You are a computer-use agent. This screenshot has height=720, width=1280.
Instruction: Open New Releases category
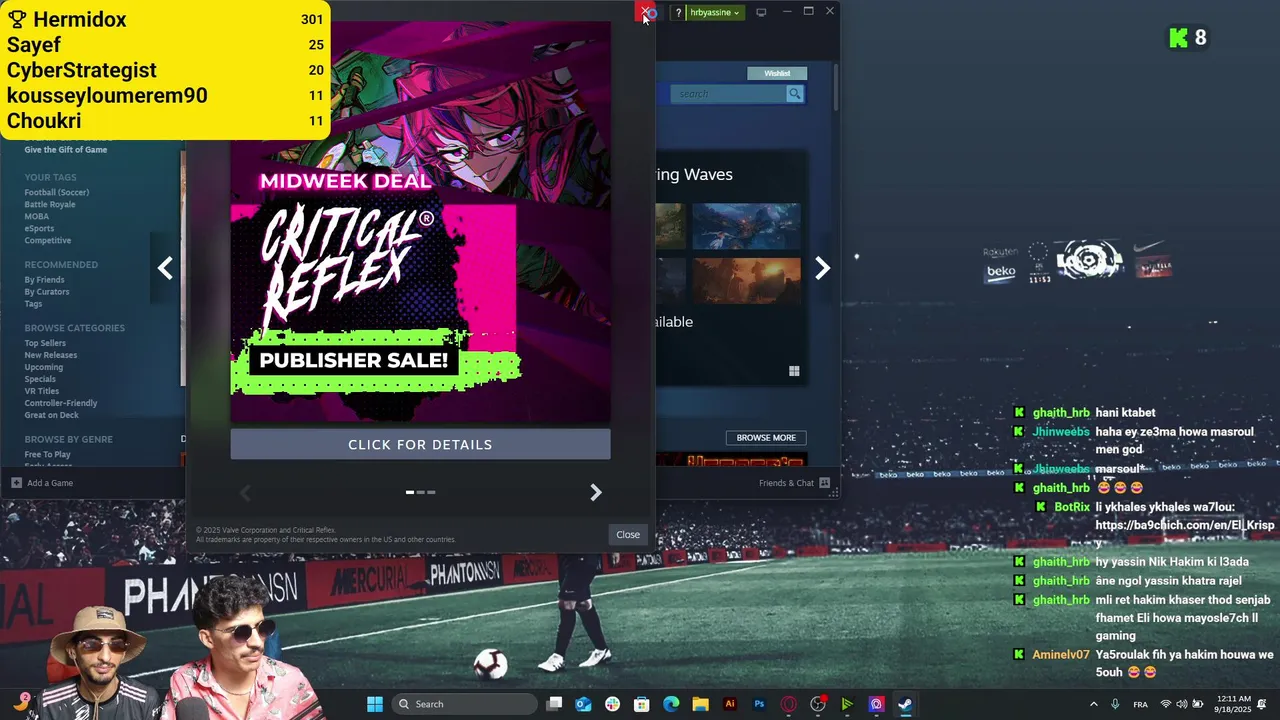click(51, 355)
